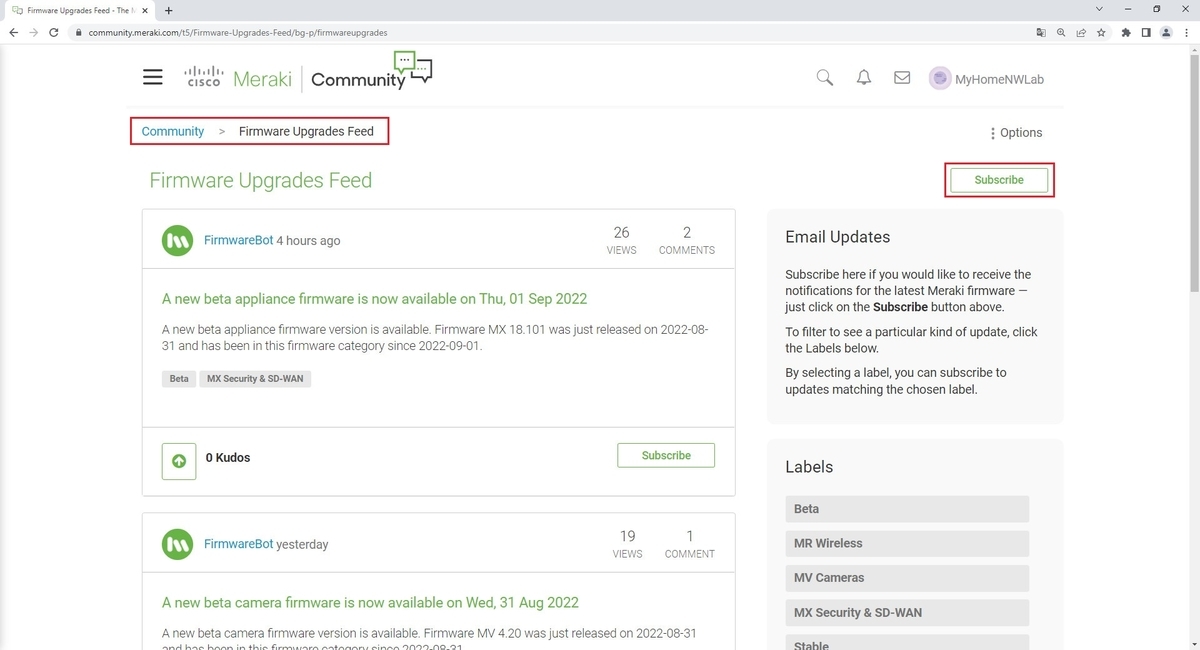Viewport: 1200px width, 650px height.
Task: Open the hamburger navigation menu
Action: tap(152, 77)
